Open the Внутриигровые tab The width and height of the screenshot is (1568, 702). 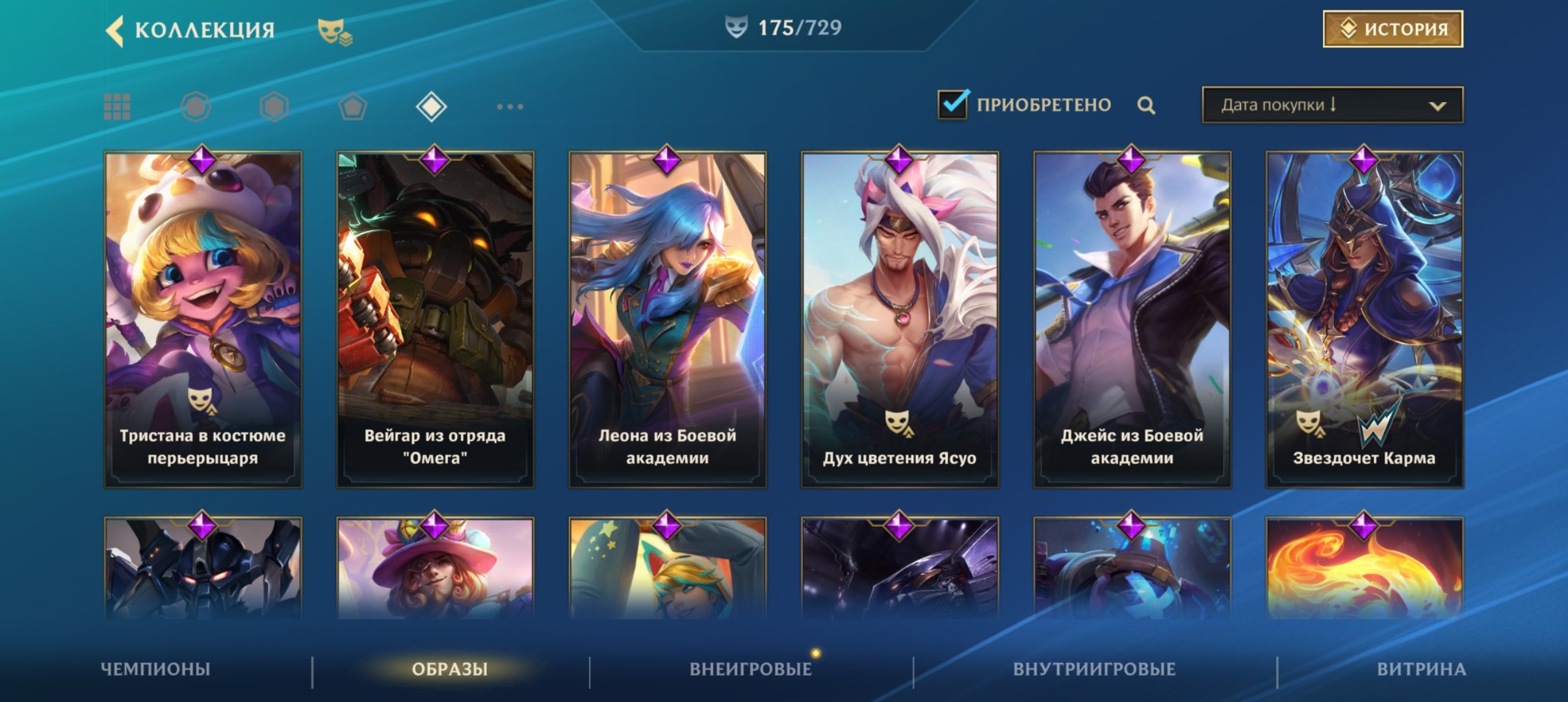click(1095, 669)
